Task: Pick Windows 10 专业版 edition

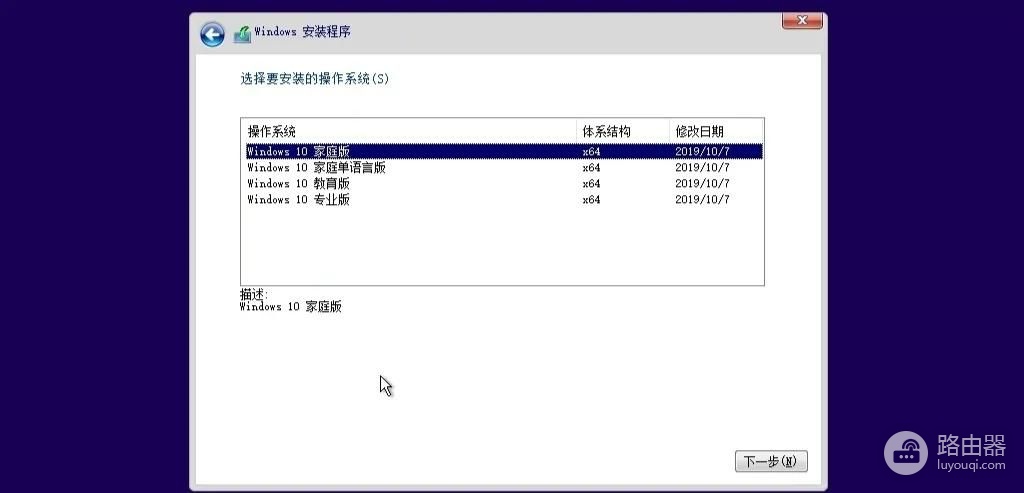Action: click(x=504, y=200)
